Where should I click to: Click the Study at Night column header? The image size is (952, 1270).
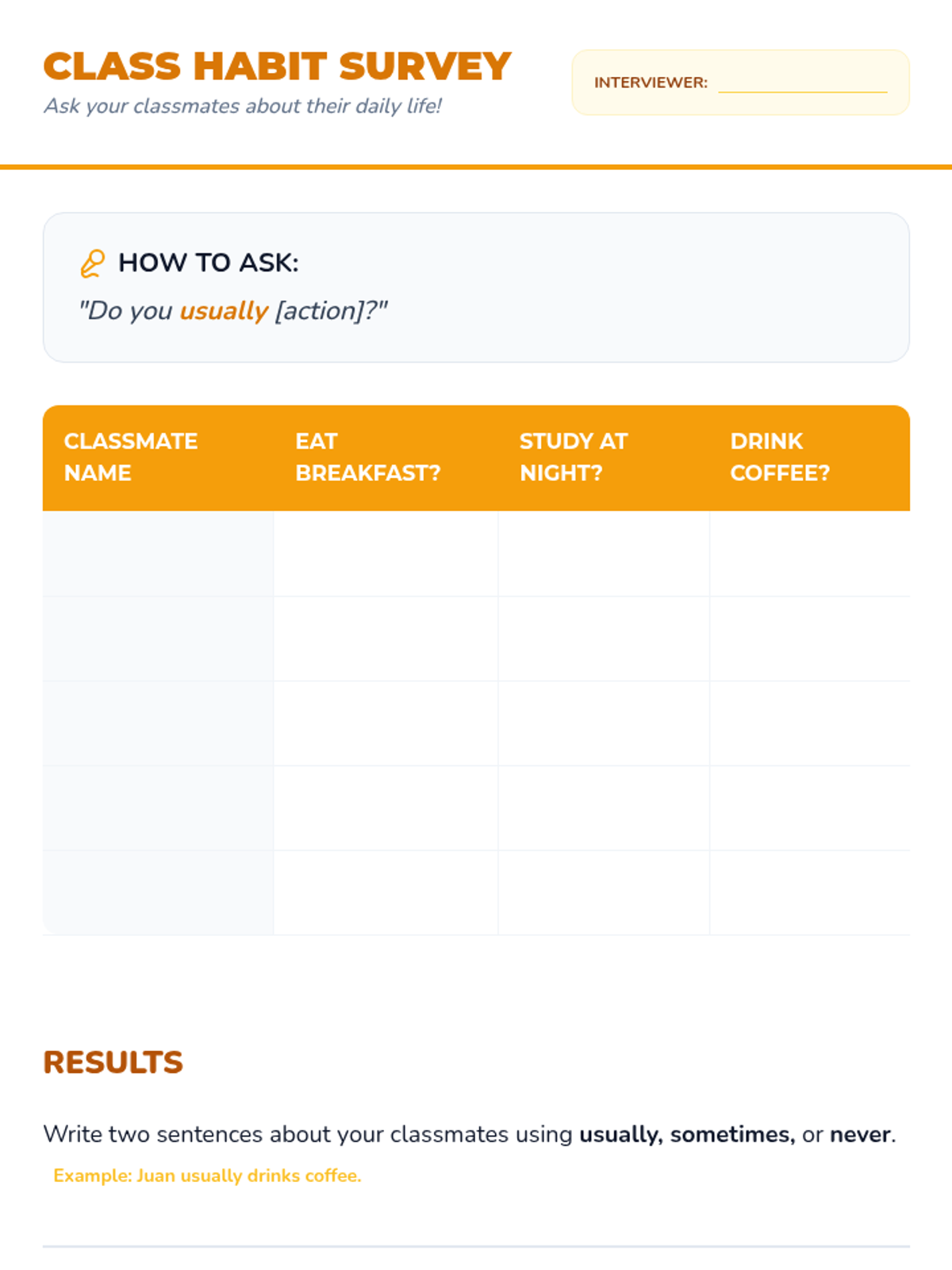pyautogui.click(x=573, y=457)
